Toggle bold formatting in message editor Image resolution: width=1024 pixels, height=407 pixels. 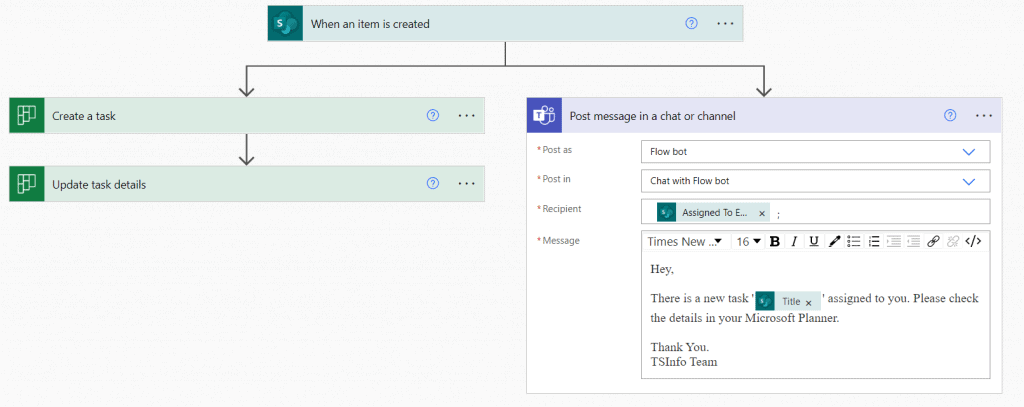click(775, 241)
